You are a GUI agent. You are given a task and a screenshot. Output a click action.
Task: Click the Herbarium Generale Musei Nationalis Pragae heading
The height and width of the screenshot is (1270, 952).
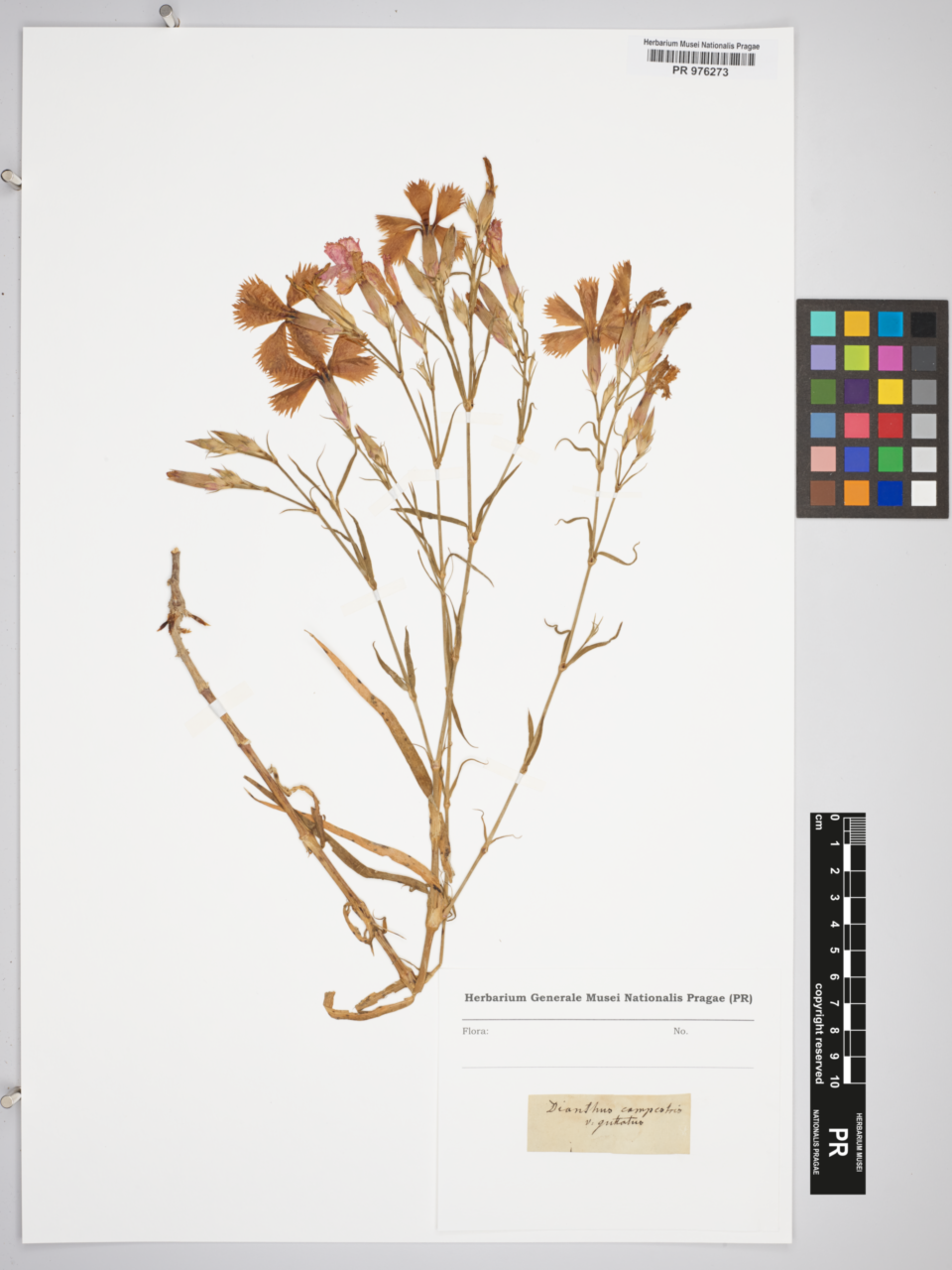[608, 998]
